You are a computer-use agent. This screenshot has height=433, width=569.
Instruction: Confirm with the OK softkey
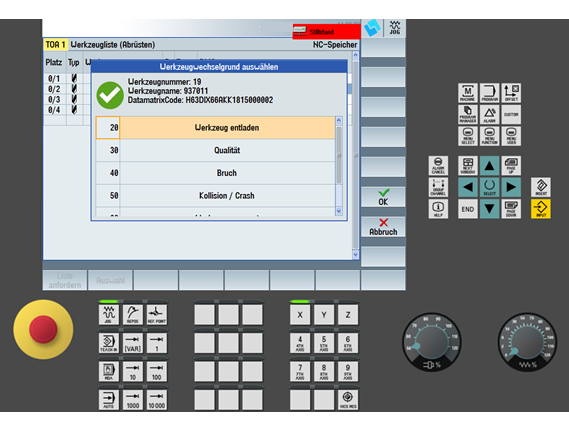tap(383, 197)
